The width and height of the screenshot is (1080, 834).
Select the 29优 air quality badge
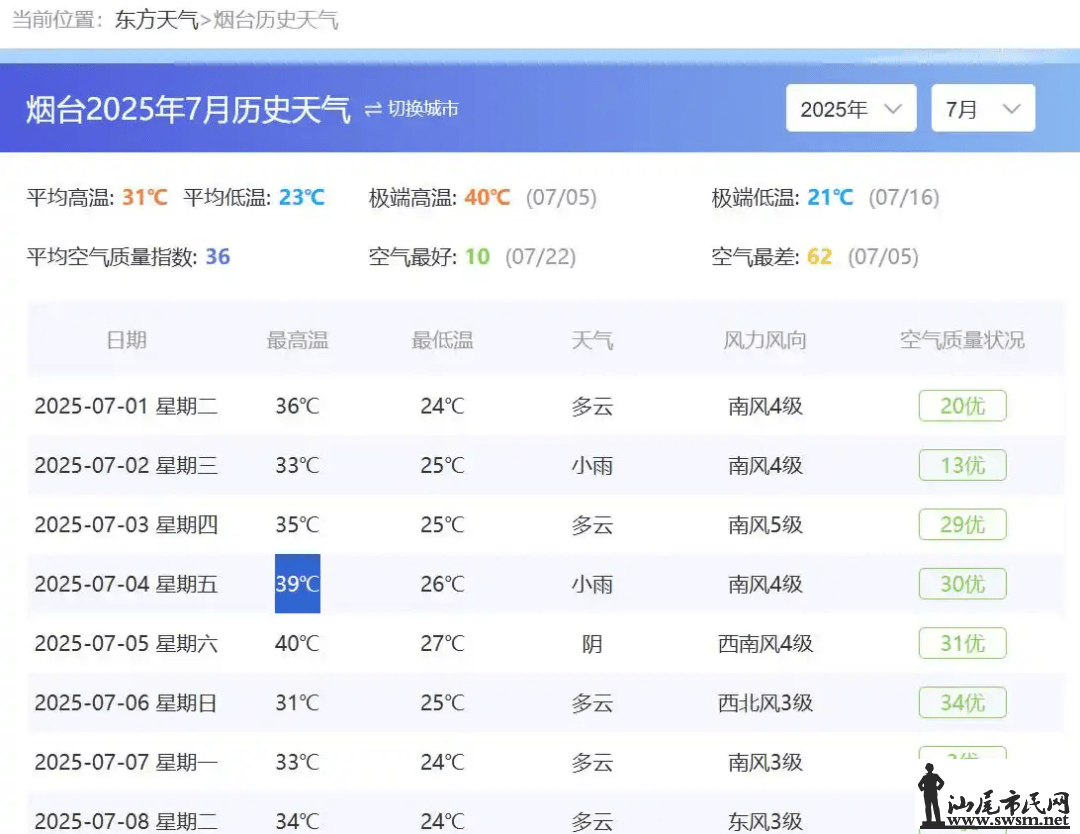(x=962, y=524)
